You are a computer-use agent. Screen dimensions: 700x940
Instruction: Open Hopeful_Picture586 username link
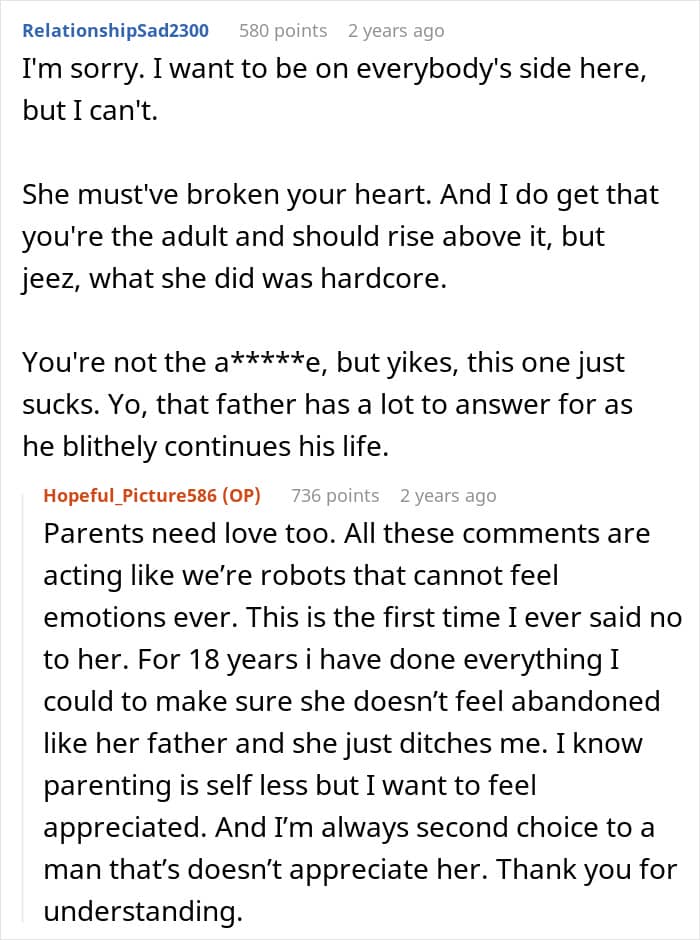[130, 496]
